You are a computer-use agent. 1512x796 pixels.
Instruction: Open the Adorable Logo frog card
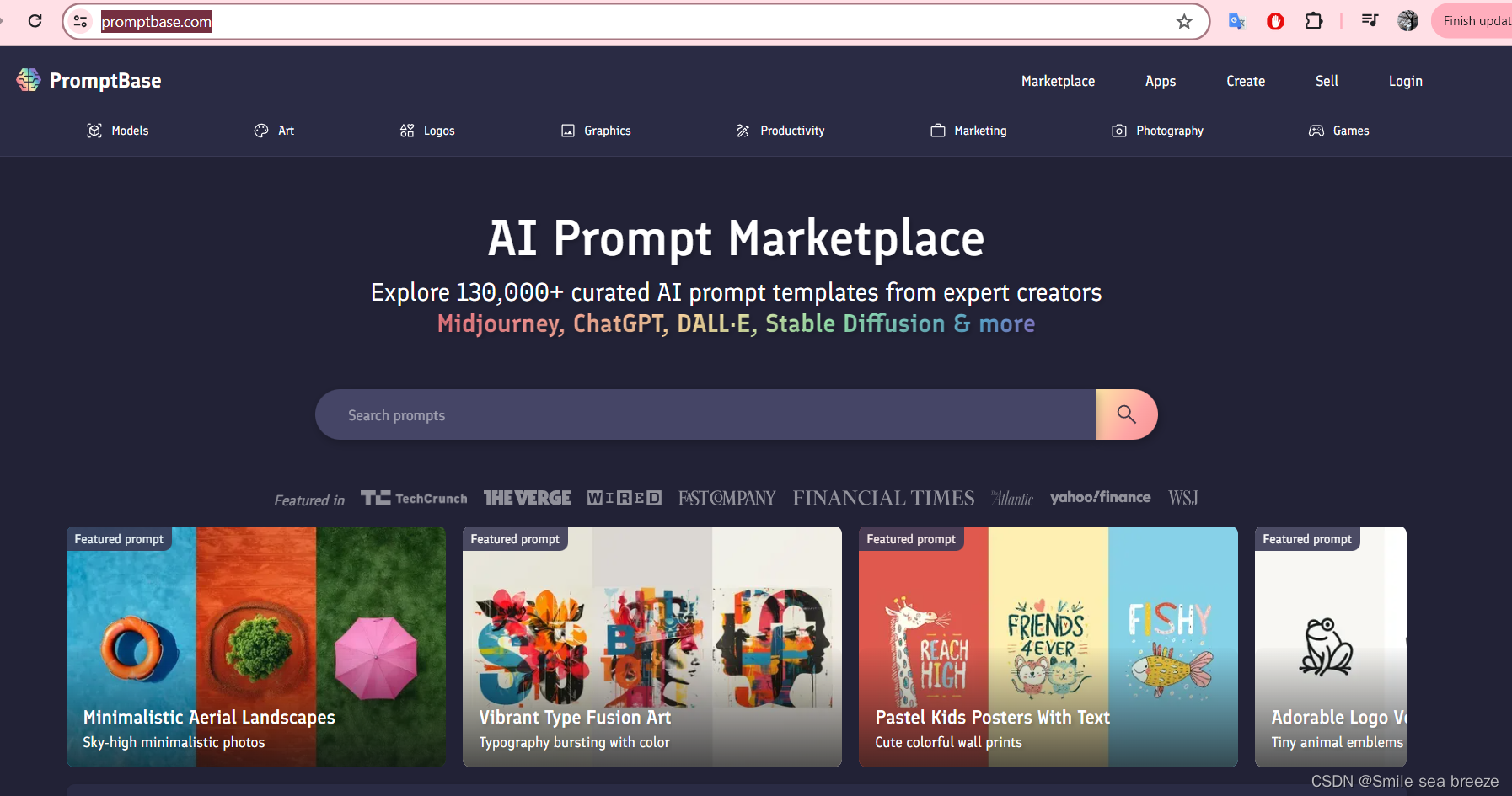coord(1331,647)
